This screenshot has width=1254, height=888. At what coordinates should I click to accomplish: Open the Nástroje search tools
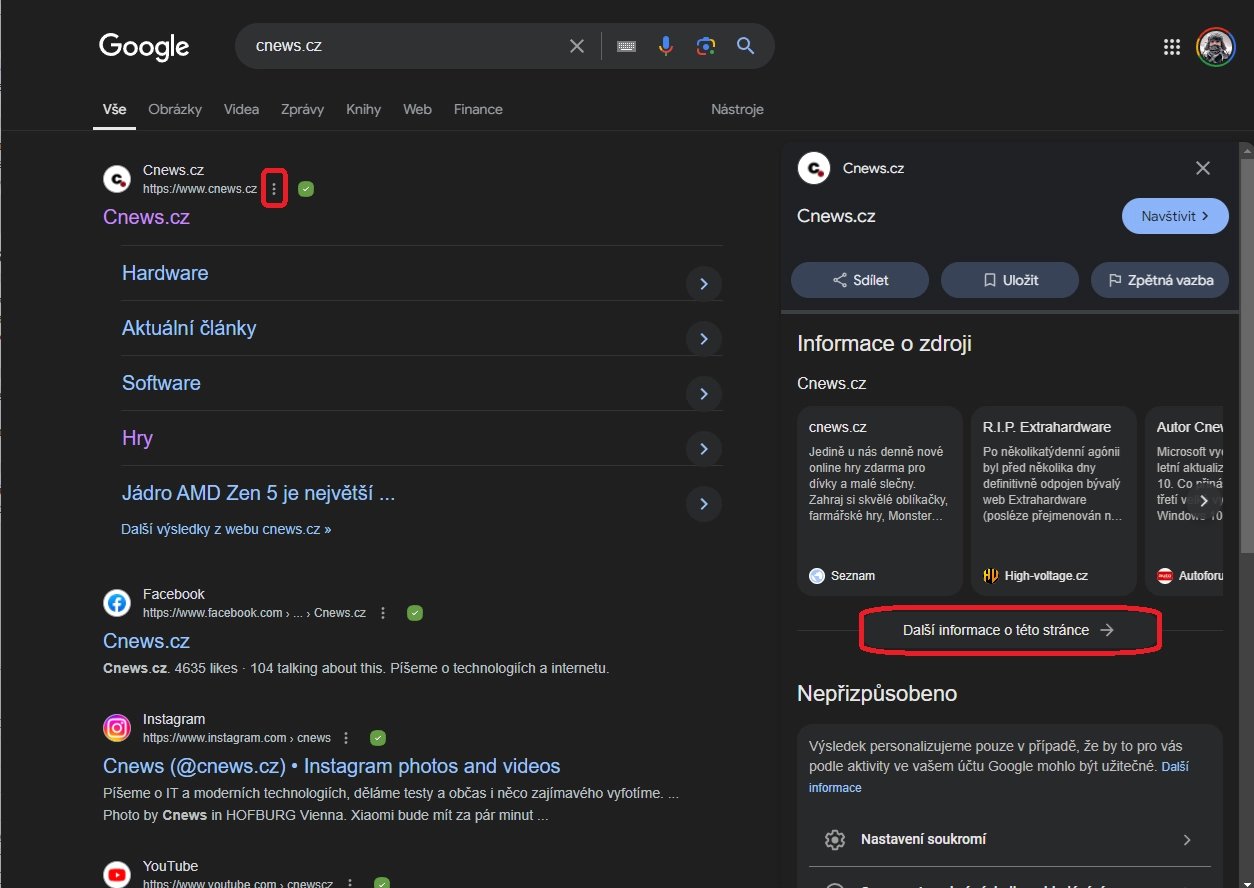(x=737, y=109)
